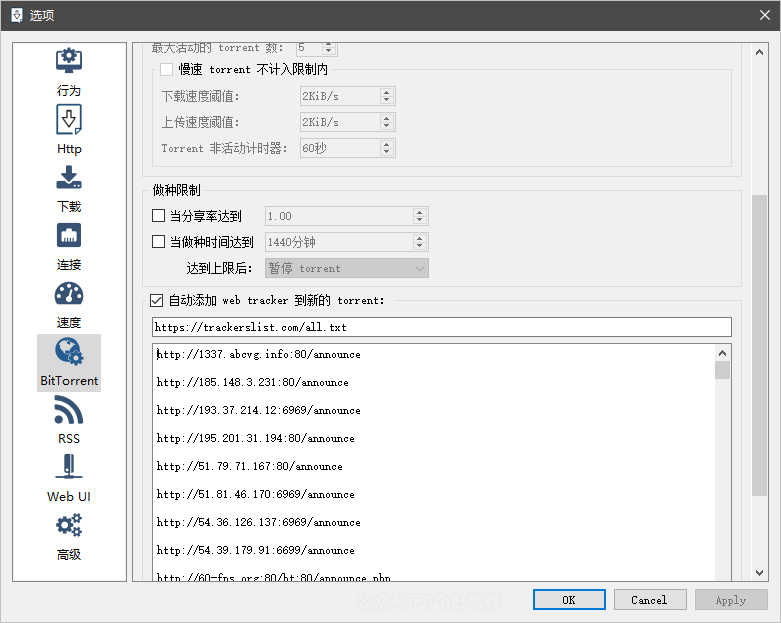
Task: Click the main settings panel scrollbar thumb
Action: click(759, 345)
